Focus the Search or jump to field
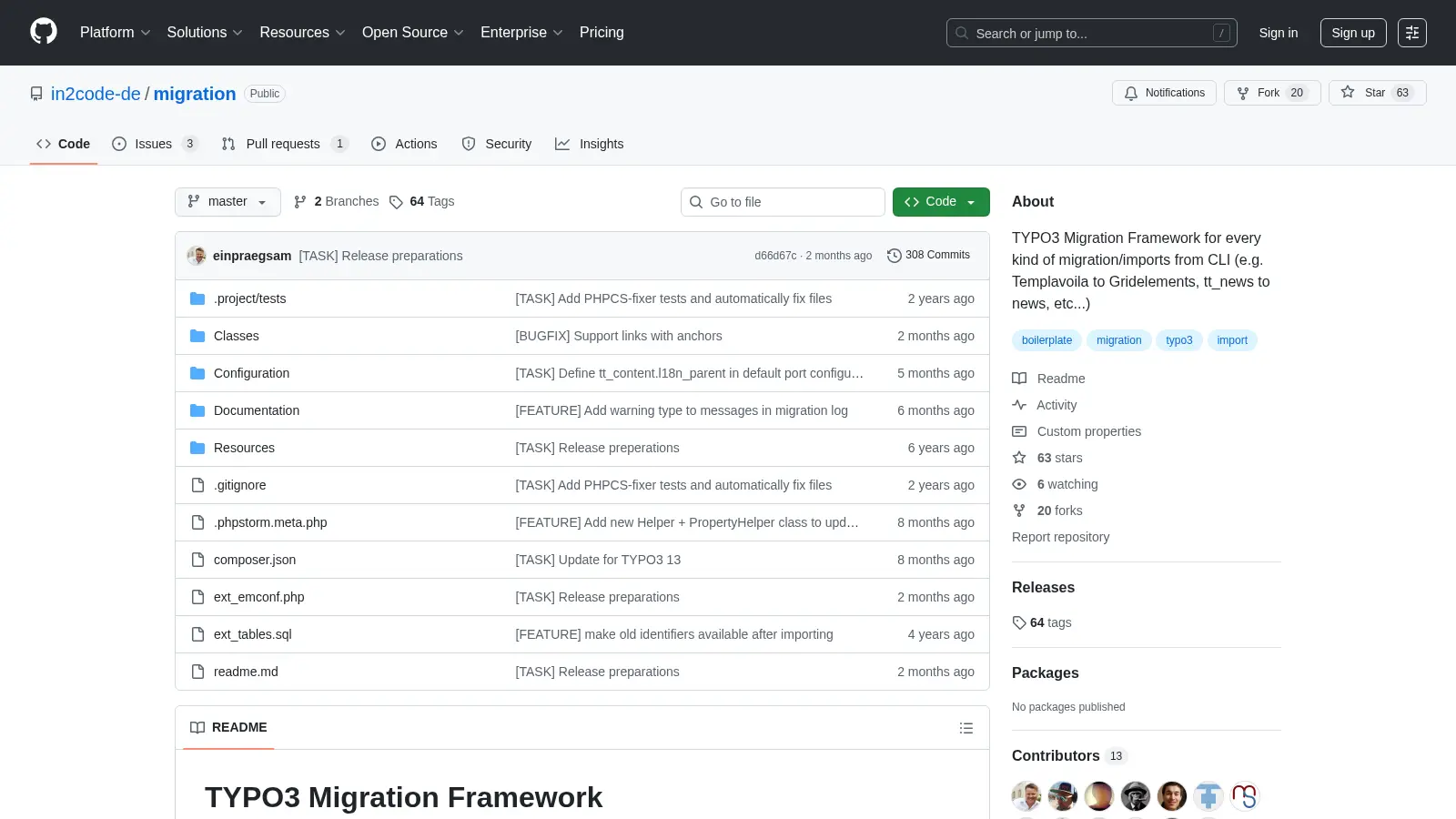Screen dimensions: 1456x819 point(1092,33)
